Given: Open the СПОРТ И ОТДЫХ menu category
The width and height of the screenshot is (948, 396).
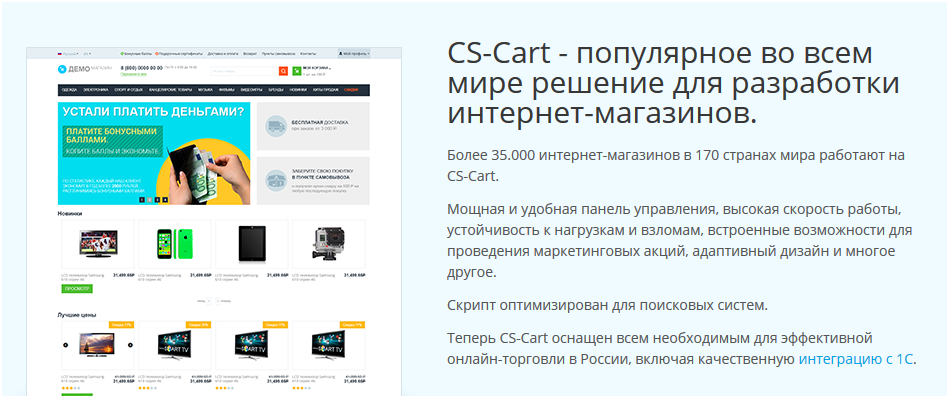Looking at the screenshot, I should pyautogui.click(x=128, y=89).
